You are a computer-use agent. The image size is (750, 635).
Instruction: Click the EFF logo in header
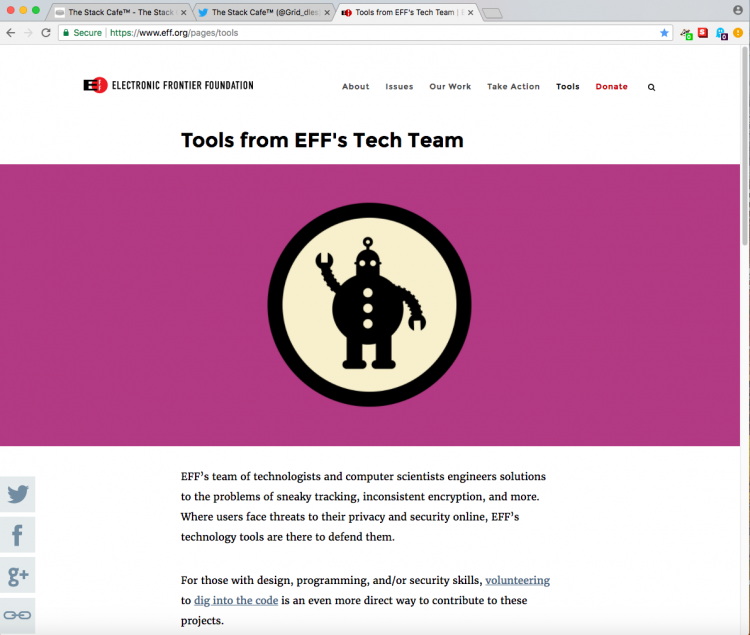point(95,85)
